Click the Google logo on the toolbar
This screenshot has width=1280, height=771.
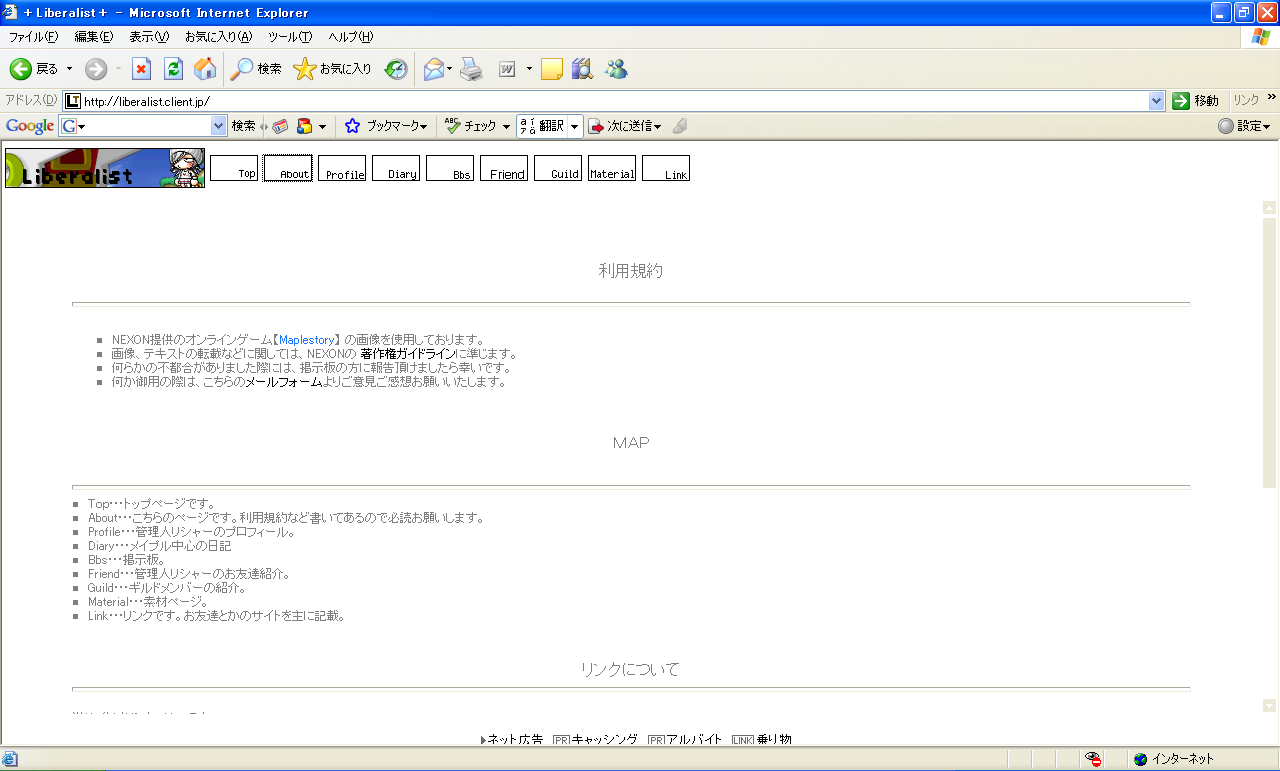(x=30, y=126)
